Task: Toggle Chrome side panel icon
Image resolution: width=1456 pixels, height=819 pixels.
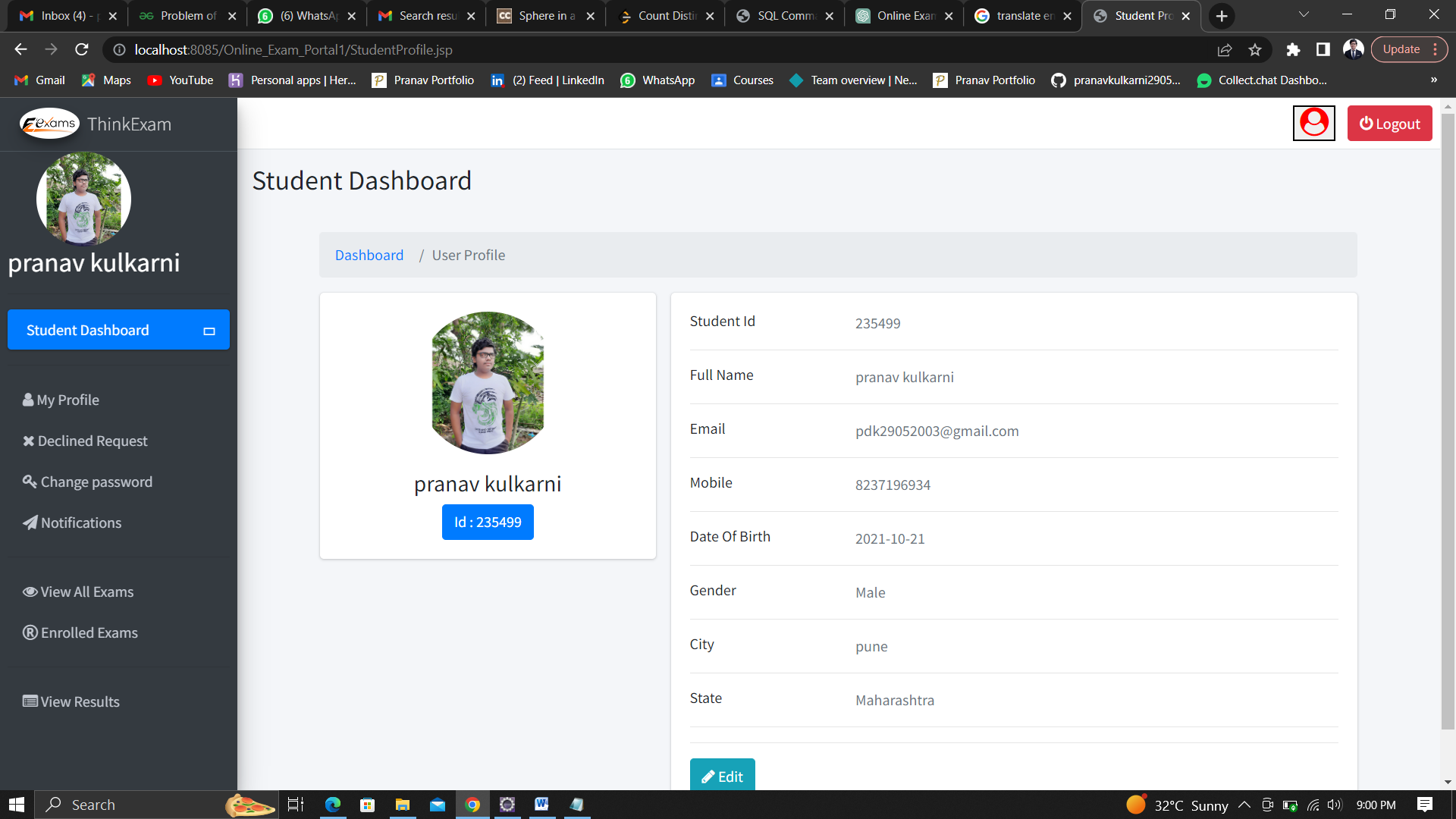Action: 1323,50
